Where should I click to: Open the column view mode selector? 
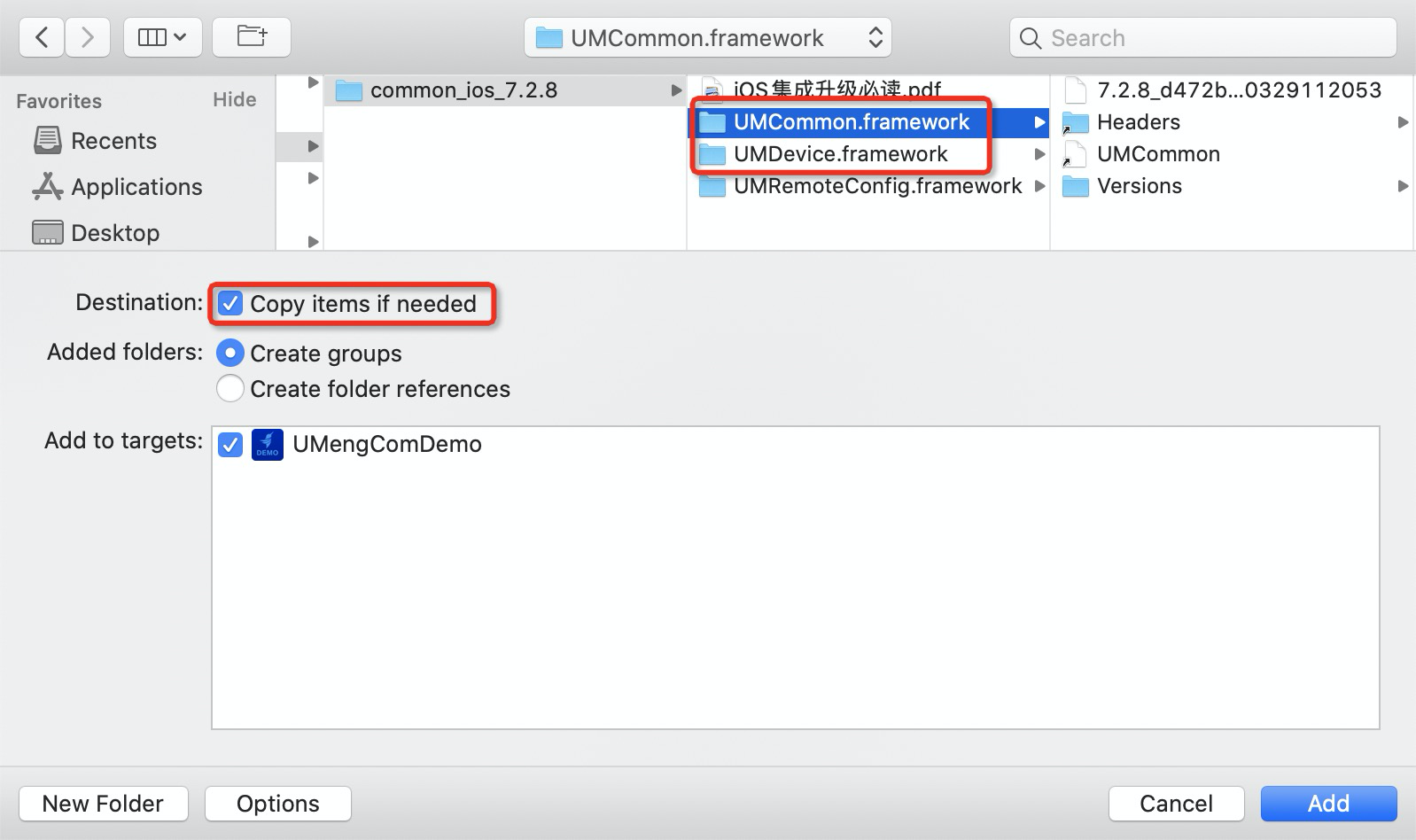(x=163, y=37)
